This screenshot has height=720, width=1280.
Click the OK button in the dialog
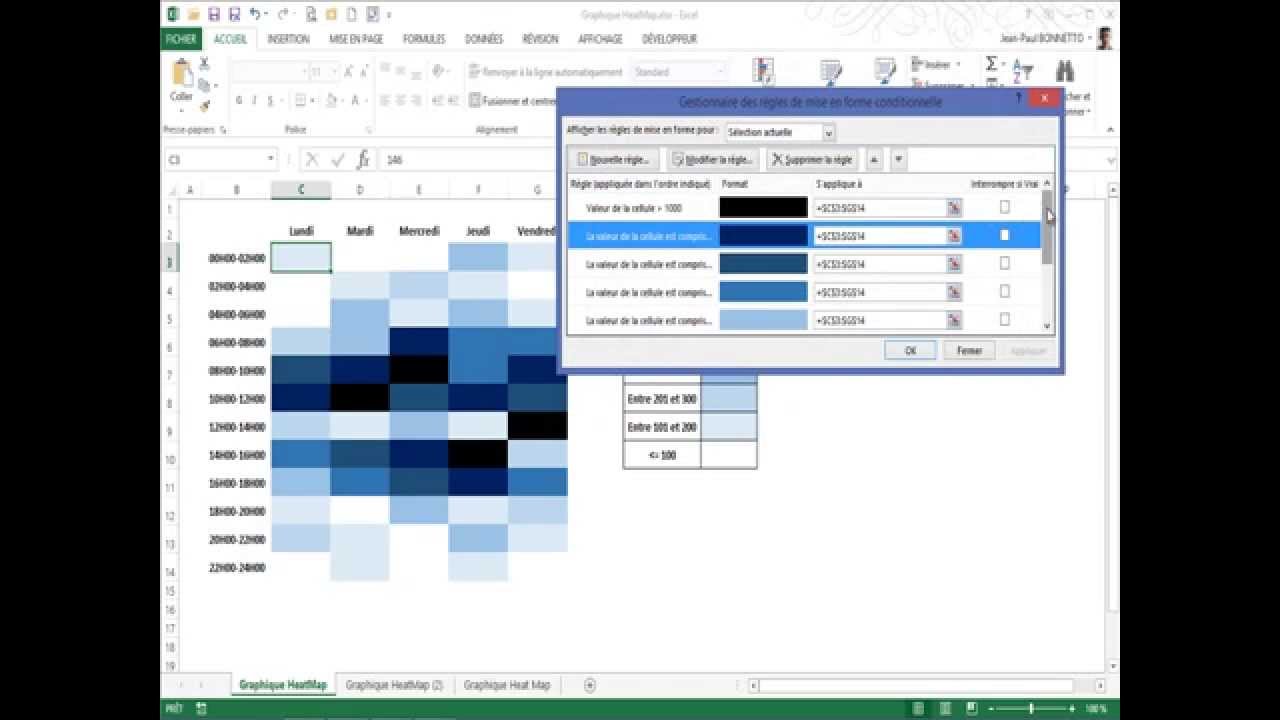(x=910, y=351)
